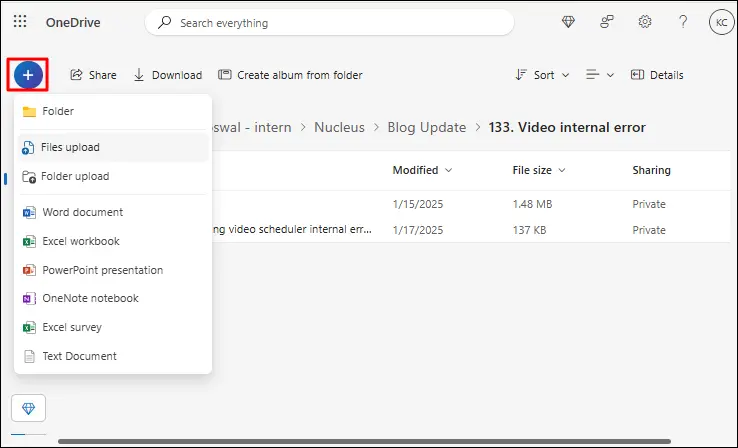
Task: Click the 1/17/2025 modified date cell
Action: click(417, 230)
